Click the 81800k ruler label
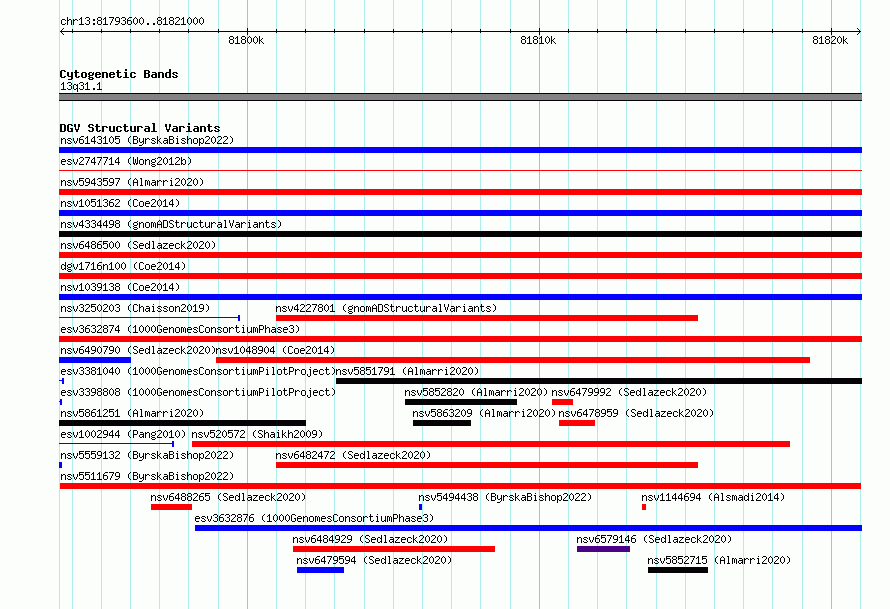Image resolution: width=890 pixels, height=609 pixels. (246, 40)
